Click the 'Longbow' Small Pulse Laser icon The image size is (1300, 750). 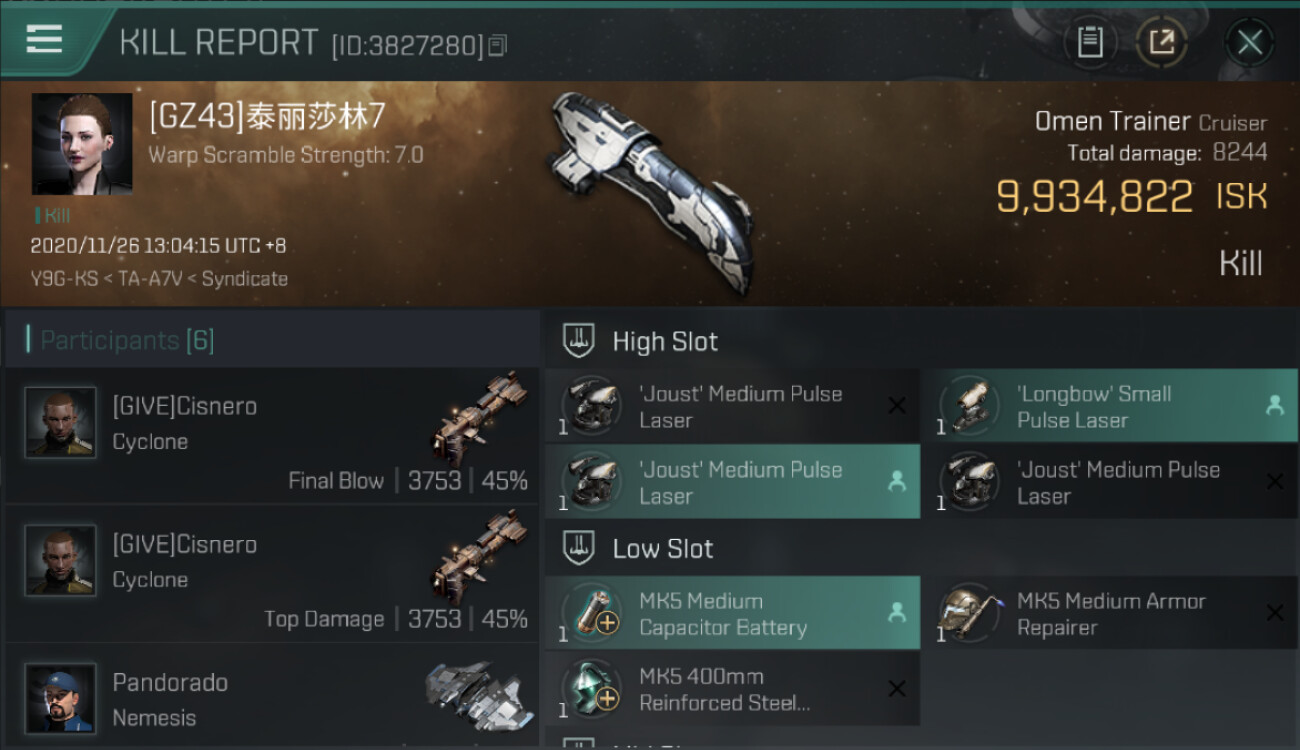click(x=969, y=406)
